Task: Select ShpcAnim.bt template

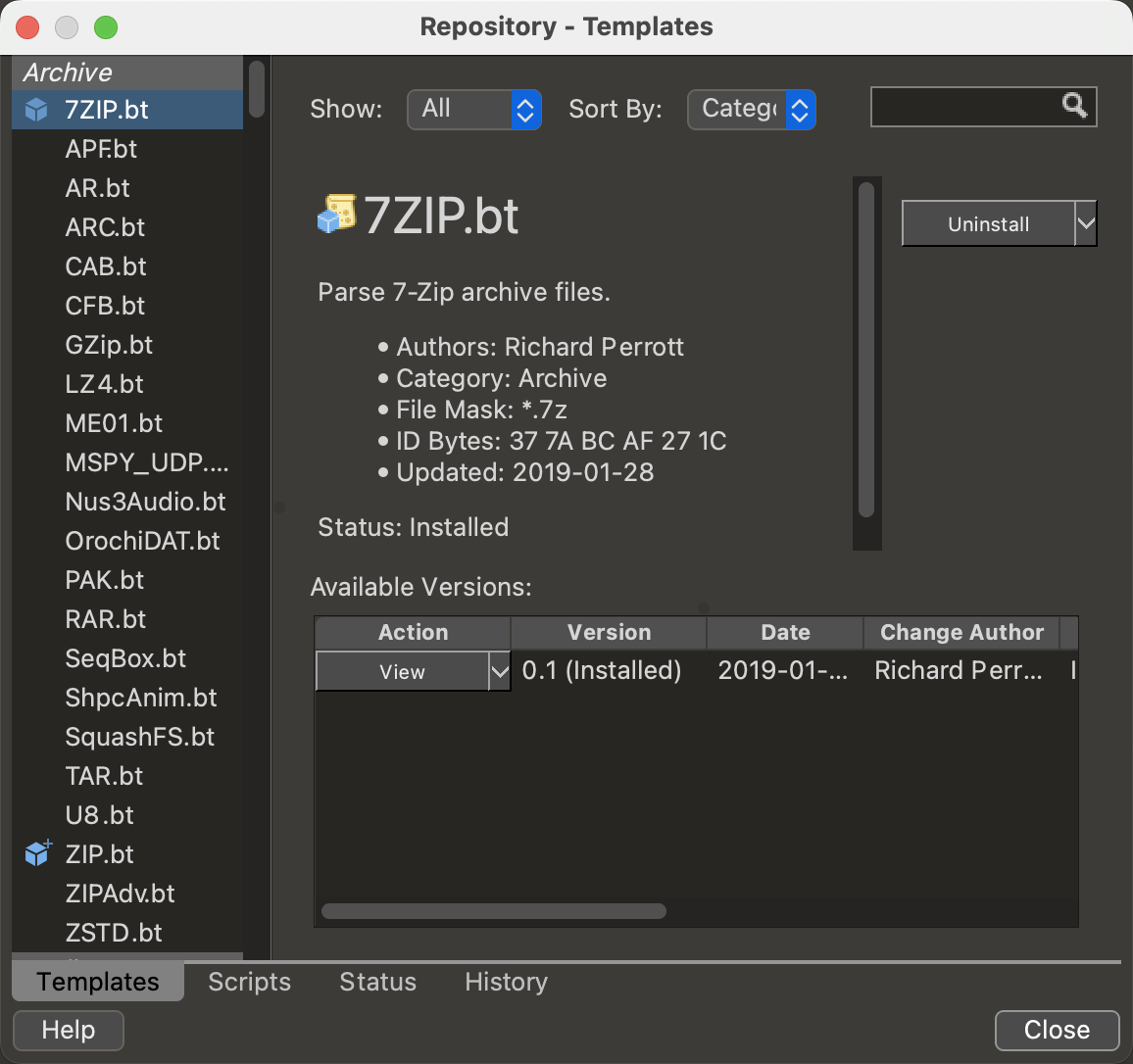Action: point(127,697)
